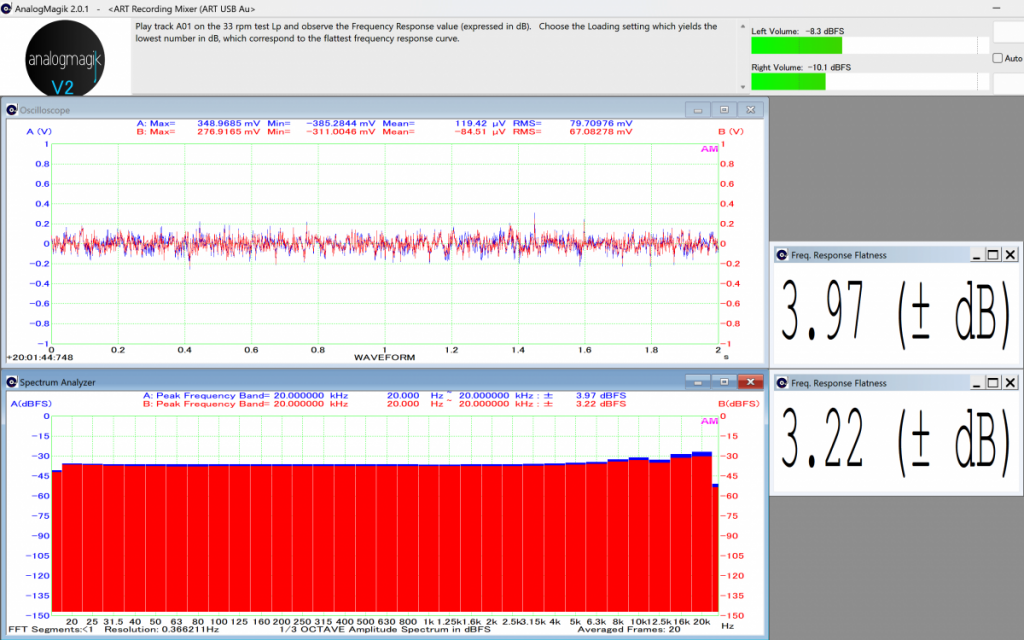Click the 'Resolution: 0.366211Hz' status text
Screen dimensions: 1024x640
pos(161,630)
